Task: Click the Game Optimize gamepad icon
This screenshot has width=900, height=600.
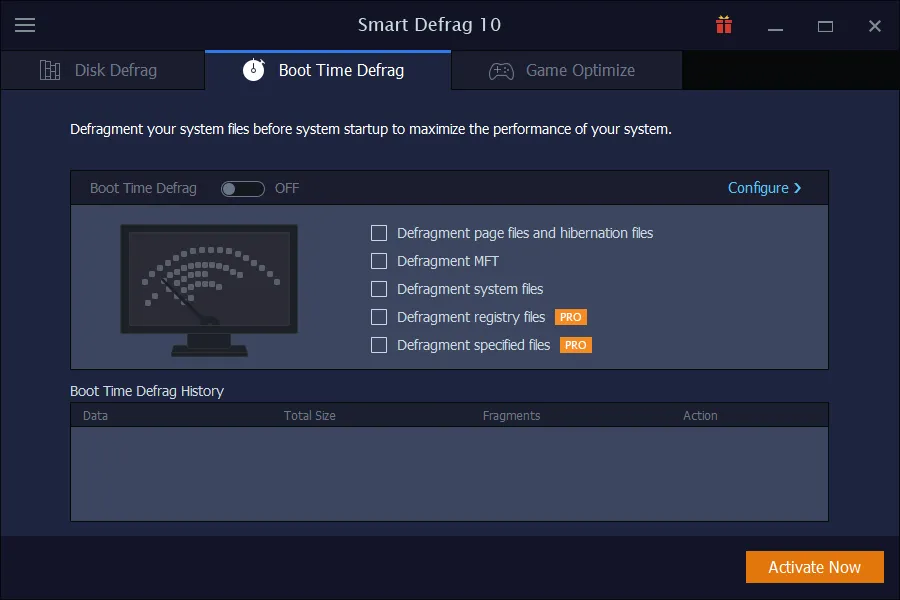Action: (x=501, y=71)
